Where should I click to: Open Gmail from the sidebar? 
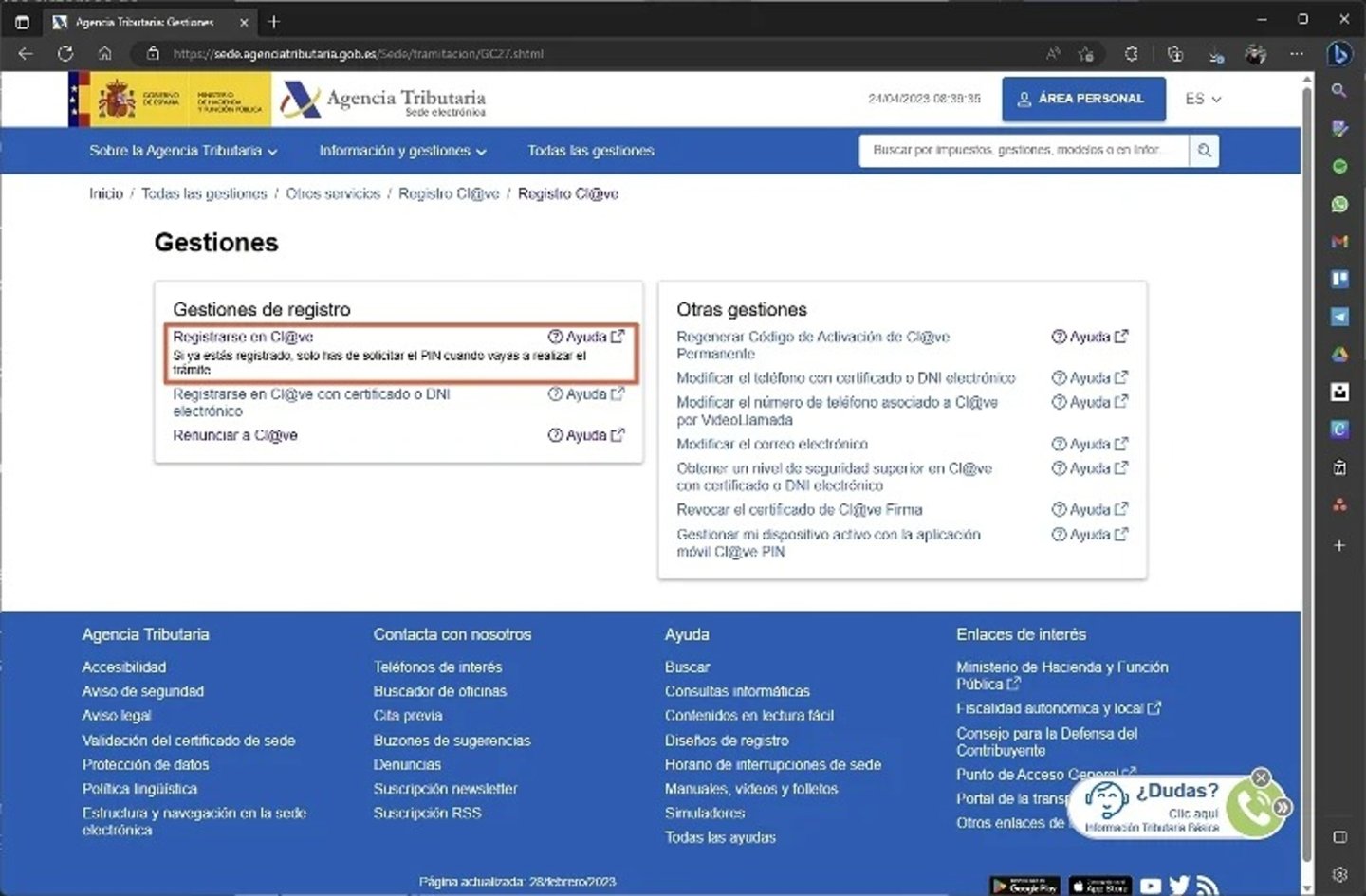click(x=1339, y=241)
